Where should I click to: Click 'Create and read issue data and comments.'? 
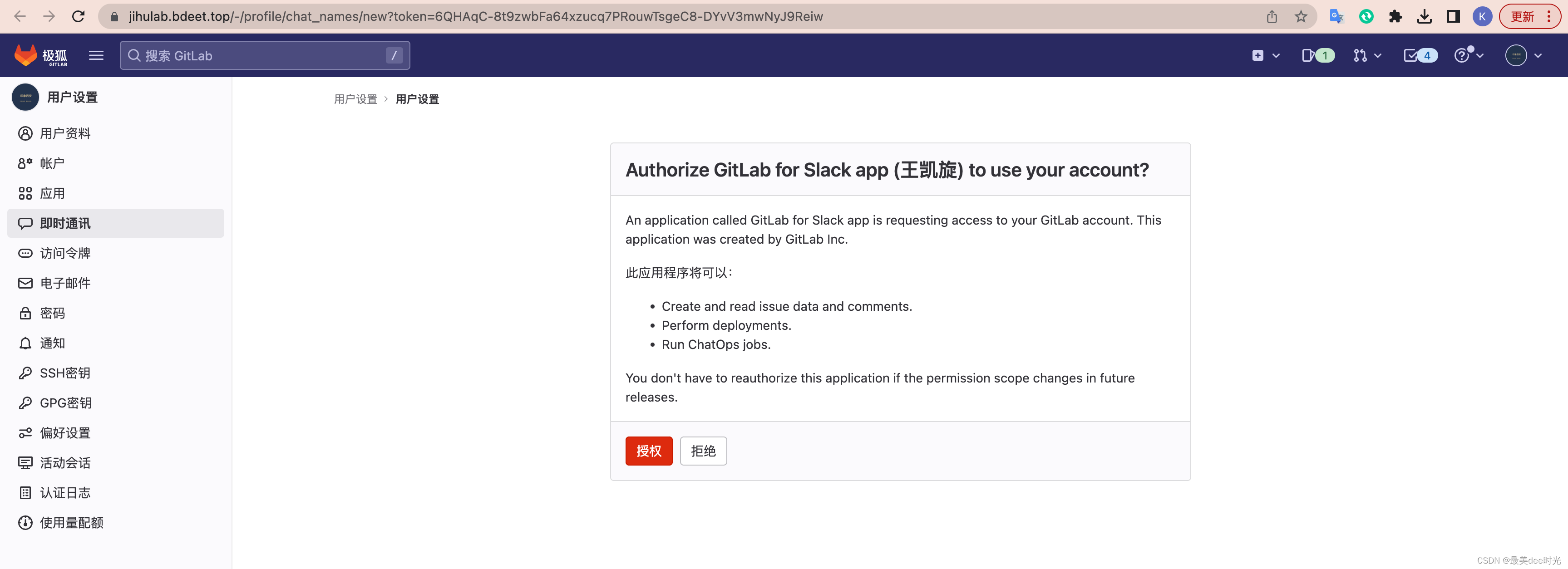787,306
